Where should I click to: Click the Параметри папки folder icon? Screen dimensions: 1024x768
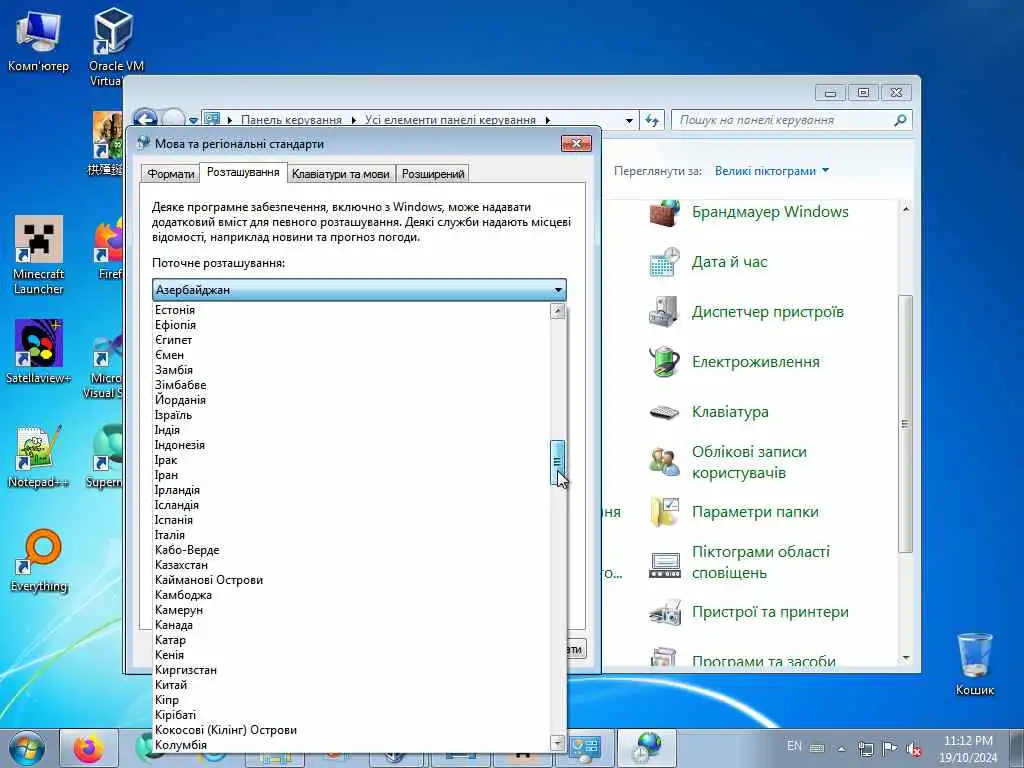click(x=664, y=512)
